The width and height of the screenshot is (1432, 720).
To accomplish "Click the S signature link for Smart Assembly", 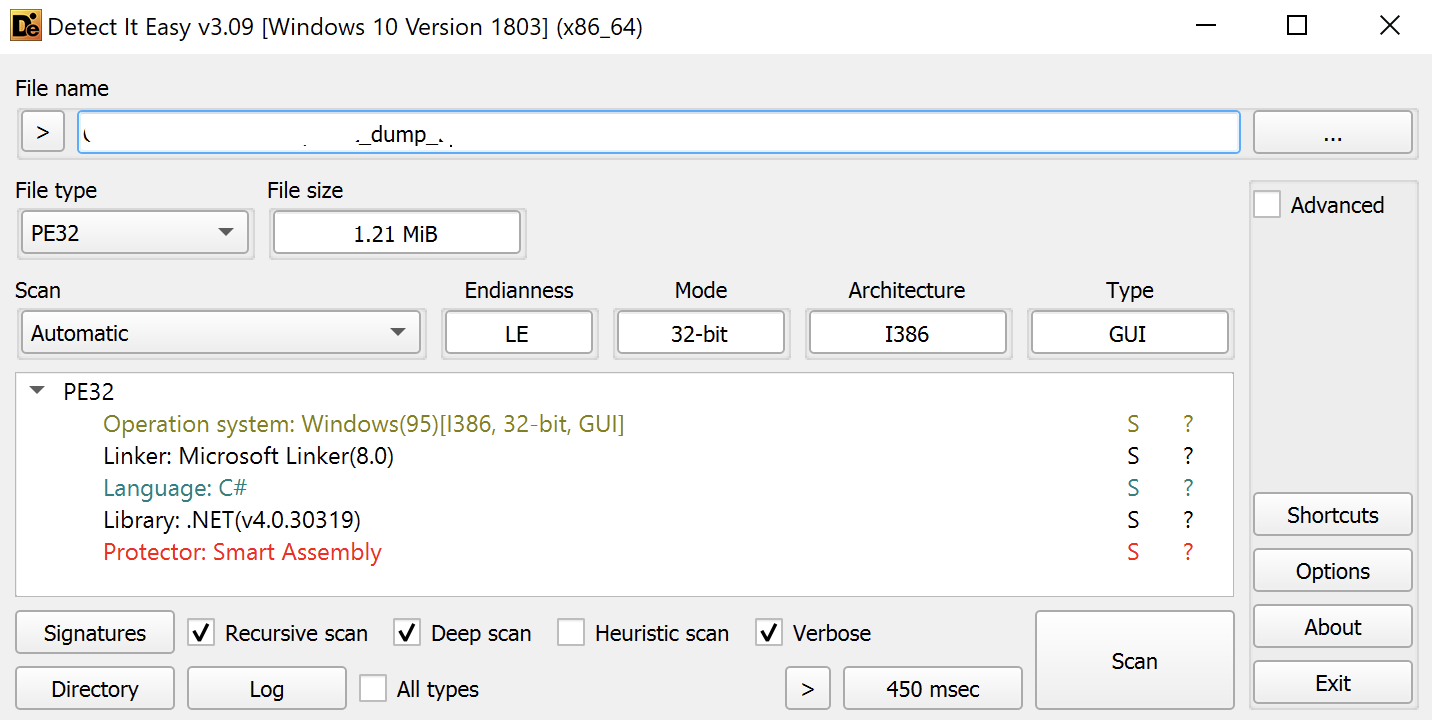I will coord(1133,551).
